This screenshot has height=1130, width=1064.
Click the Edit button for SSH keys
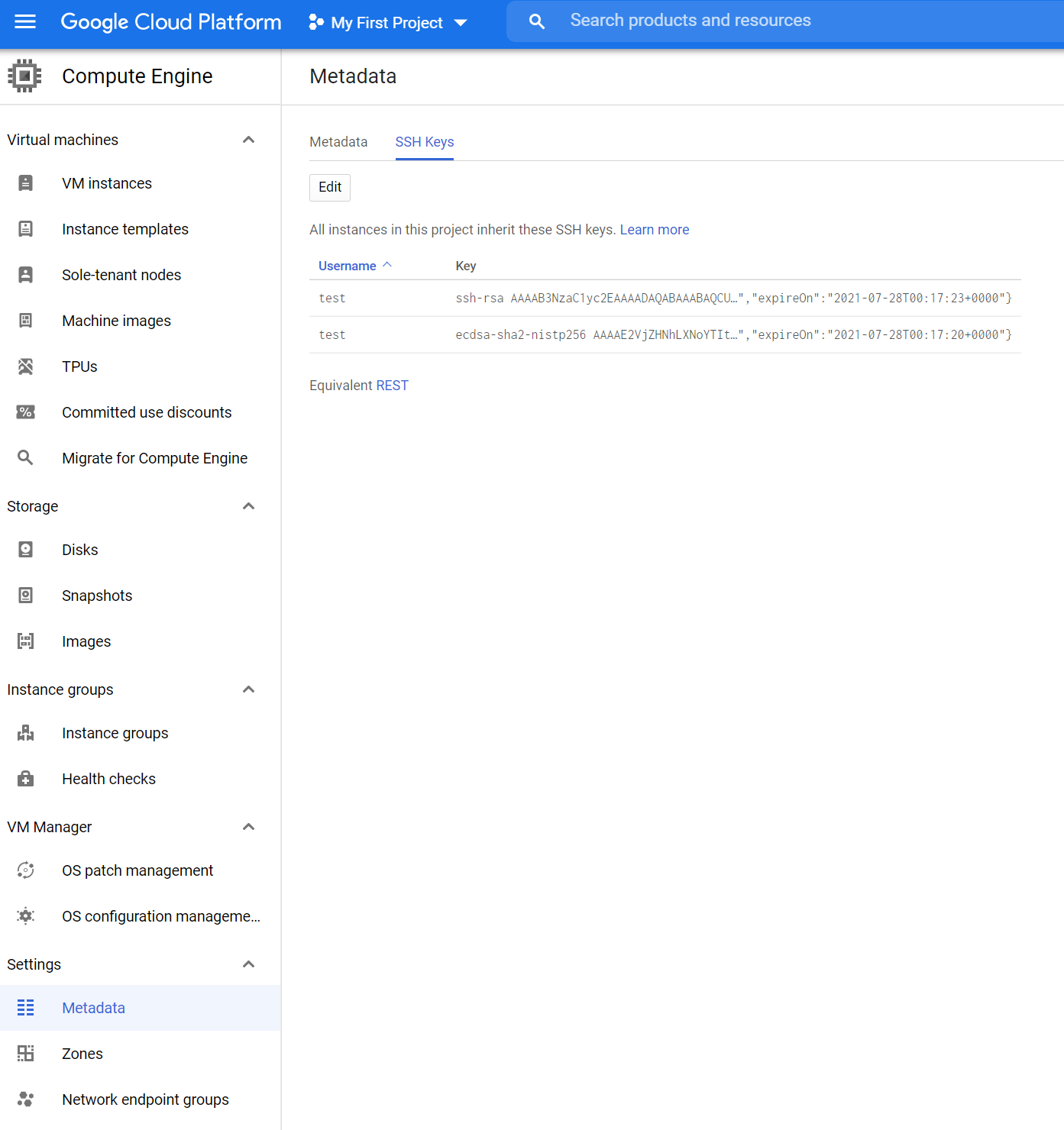[330, 187]
